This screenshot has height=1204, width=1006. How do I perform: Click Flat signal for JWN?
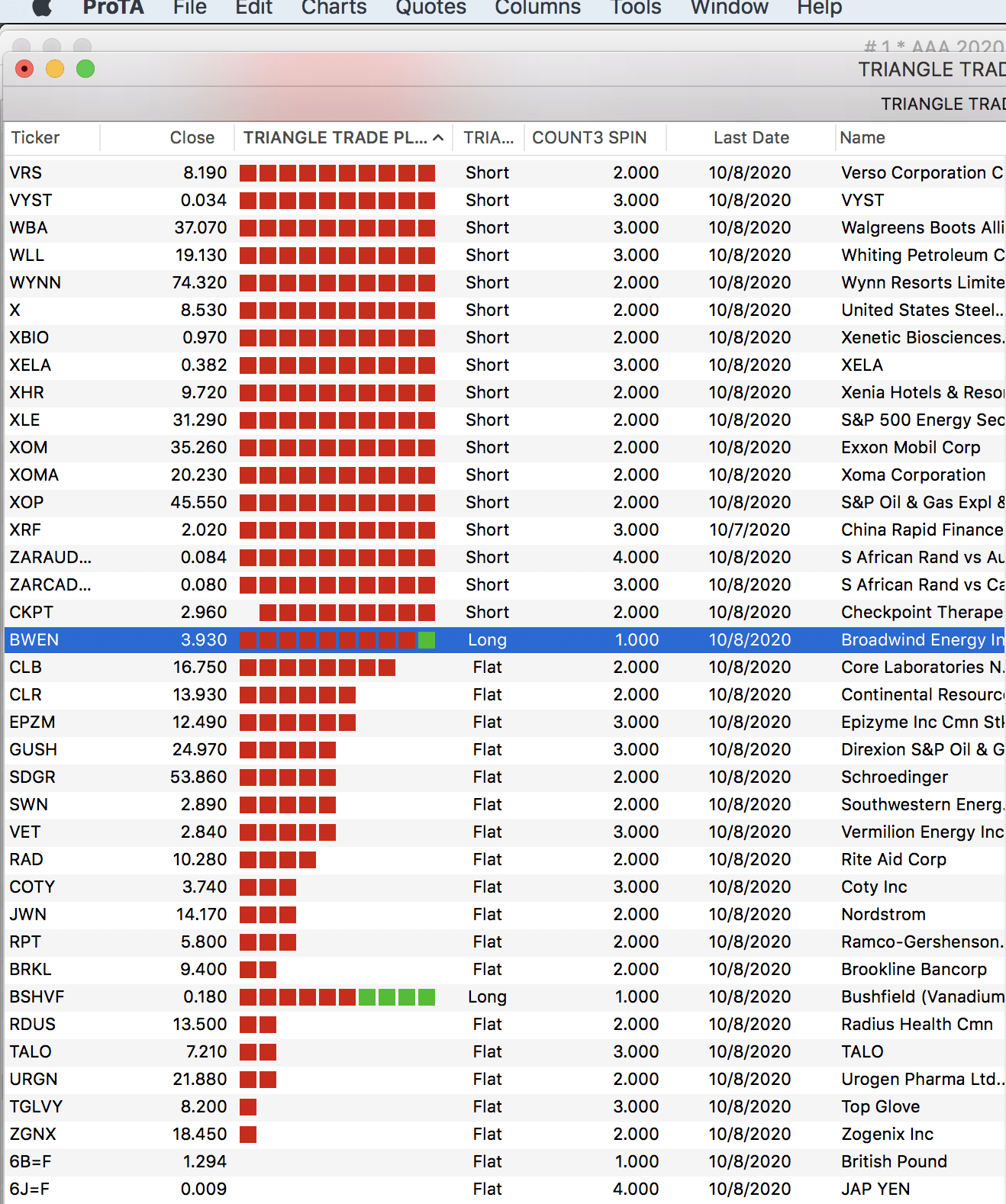487,914
